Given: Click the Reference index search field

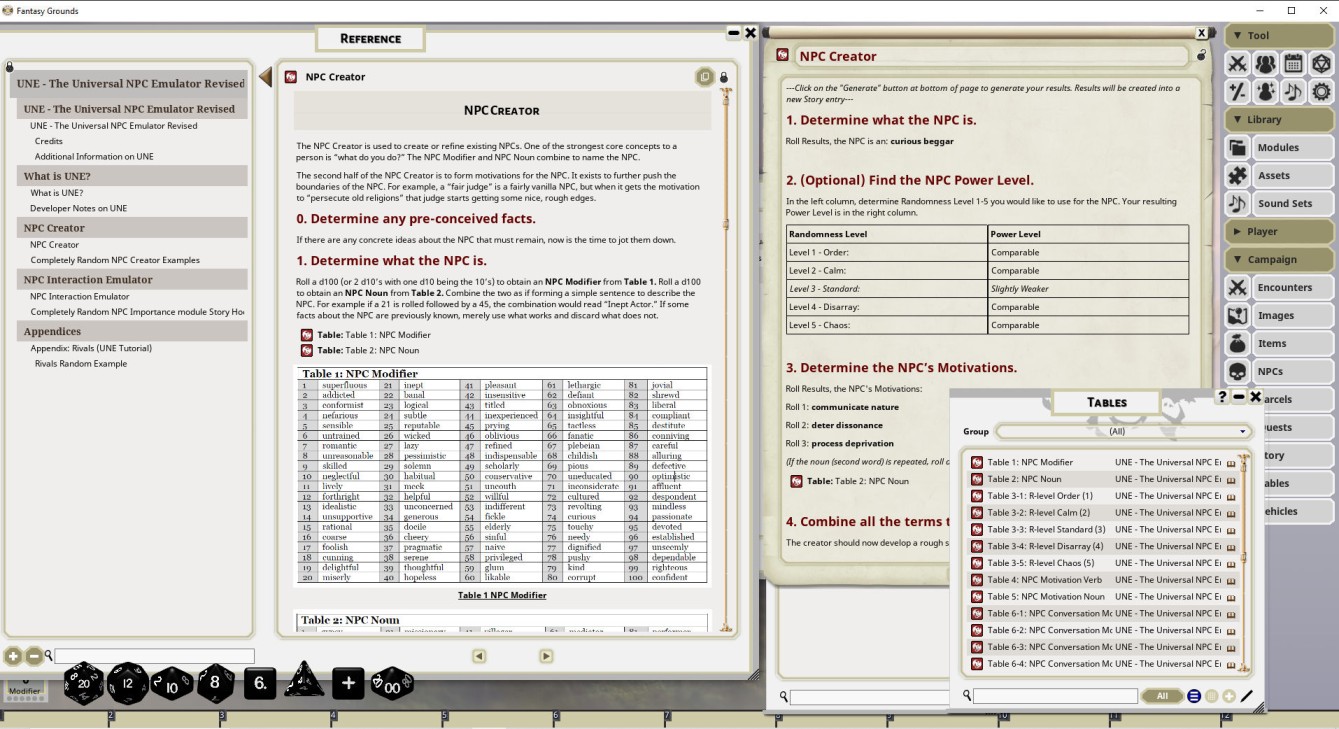Looking at the screenshot, I should point(154,656).
